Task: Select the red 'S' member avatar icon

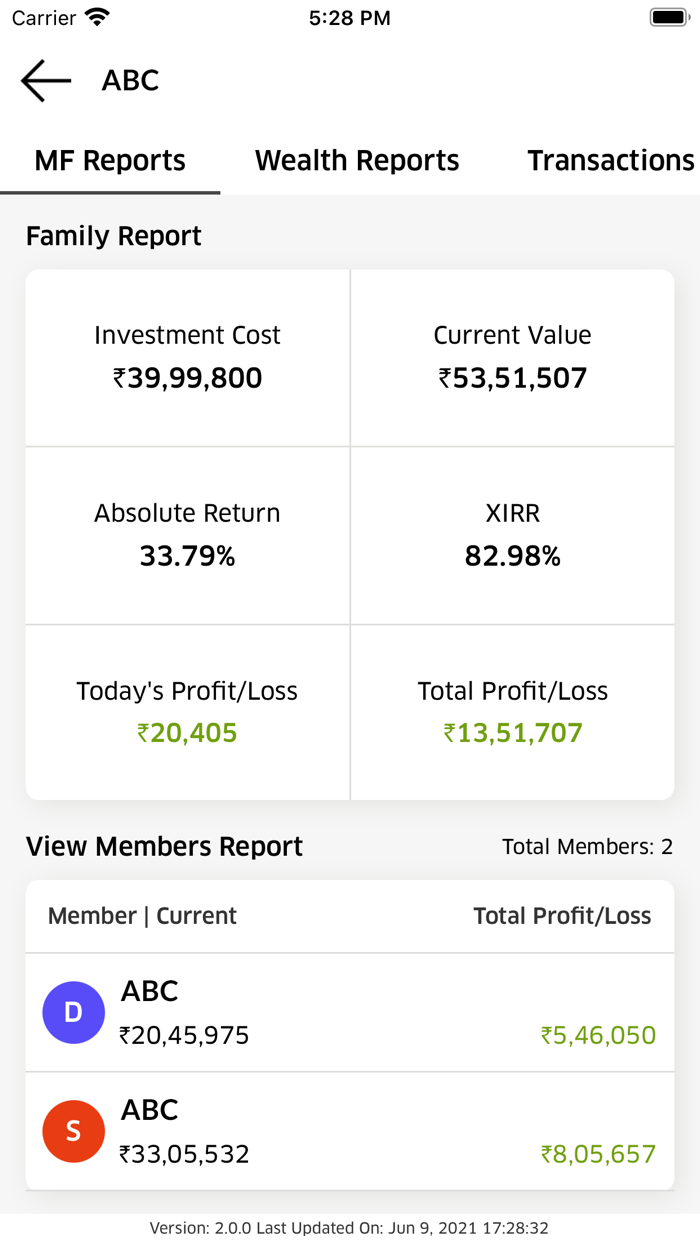Action: [x=73, y=1131]
